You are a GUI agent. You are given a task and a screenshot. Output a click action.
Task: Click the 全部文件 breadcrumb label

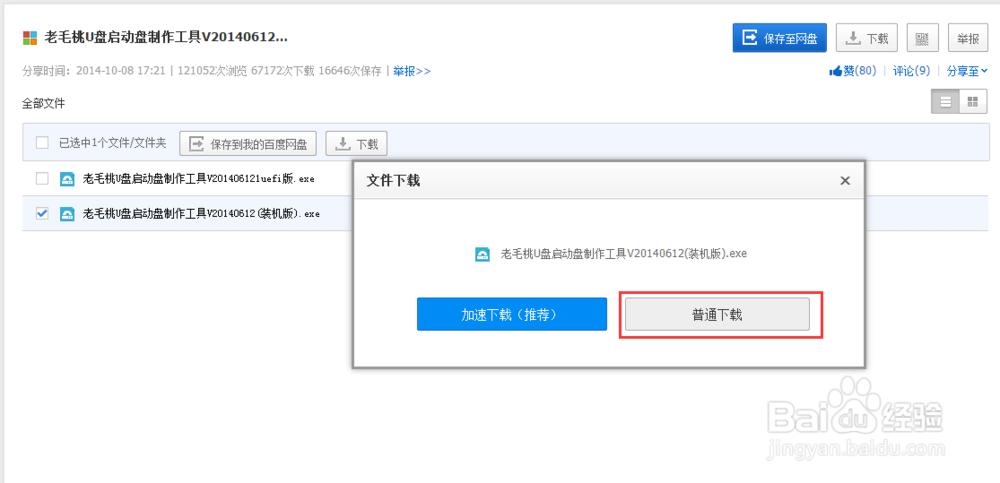43,103
